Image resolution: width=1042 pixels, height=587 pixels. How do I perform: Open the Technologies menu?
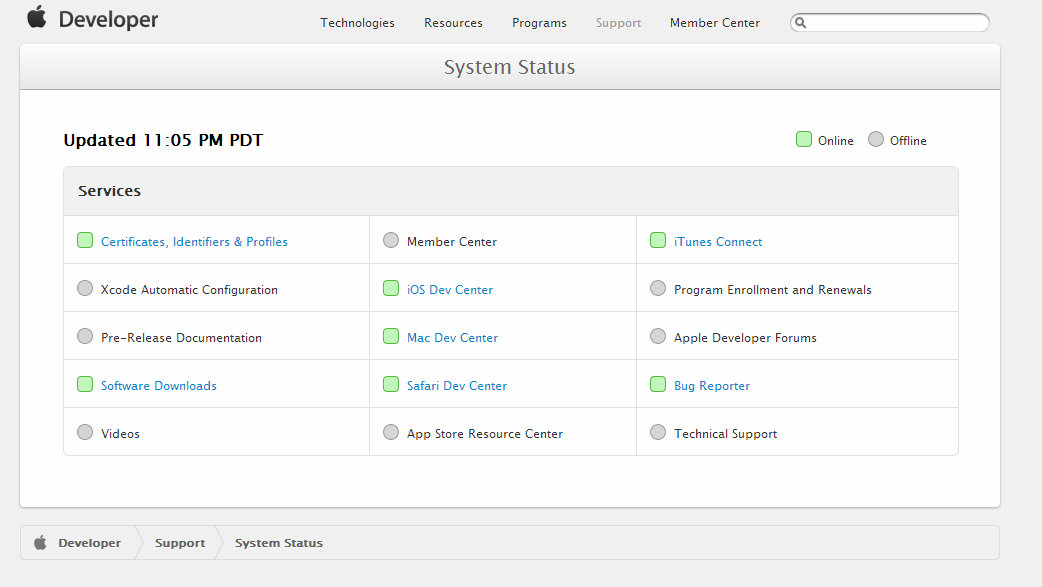(x=358, y=23)
